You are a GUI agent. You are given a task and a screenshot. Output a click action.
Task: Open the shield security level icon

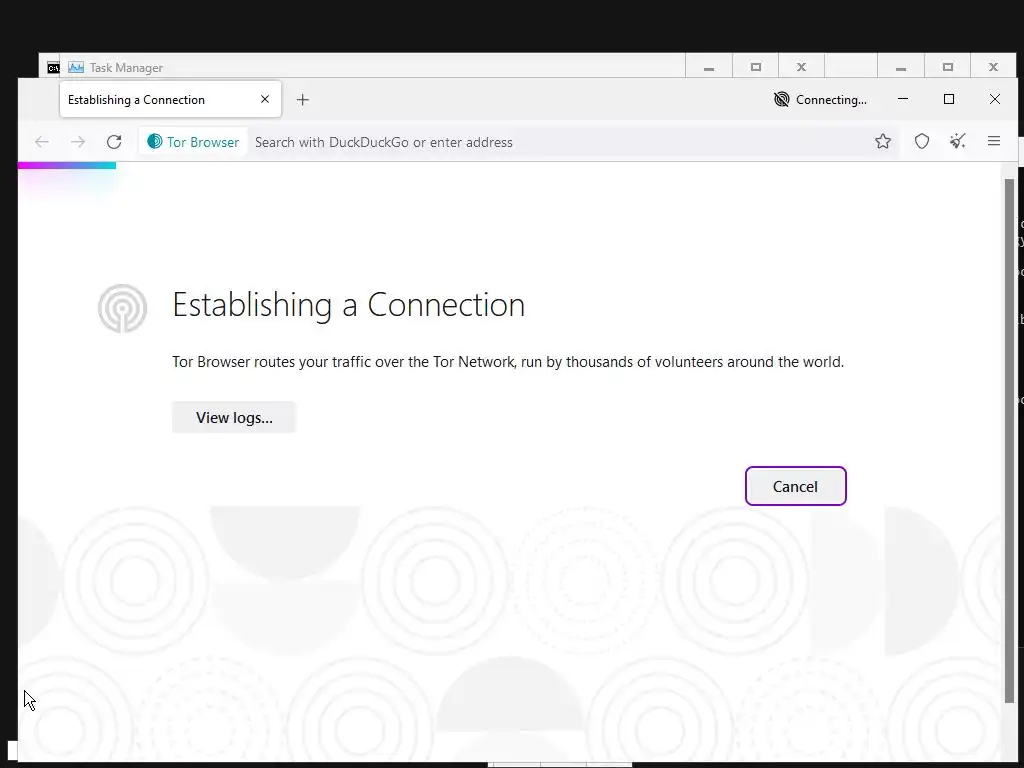pyautogui.click(x=921, y=141)
